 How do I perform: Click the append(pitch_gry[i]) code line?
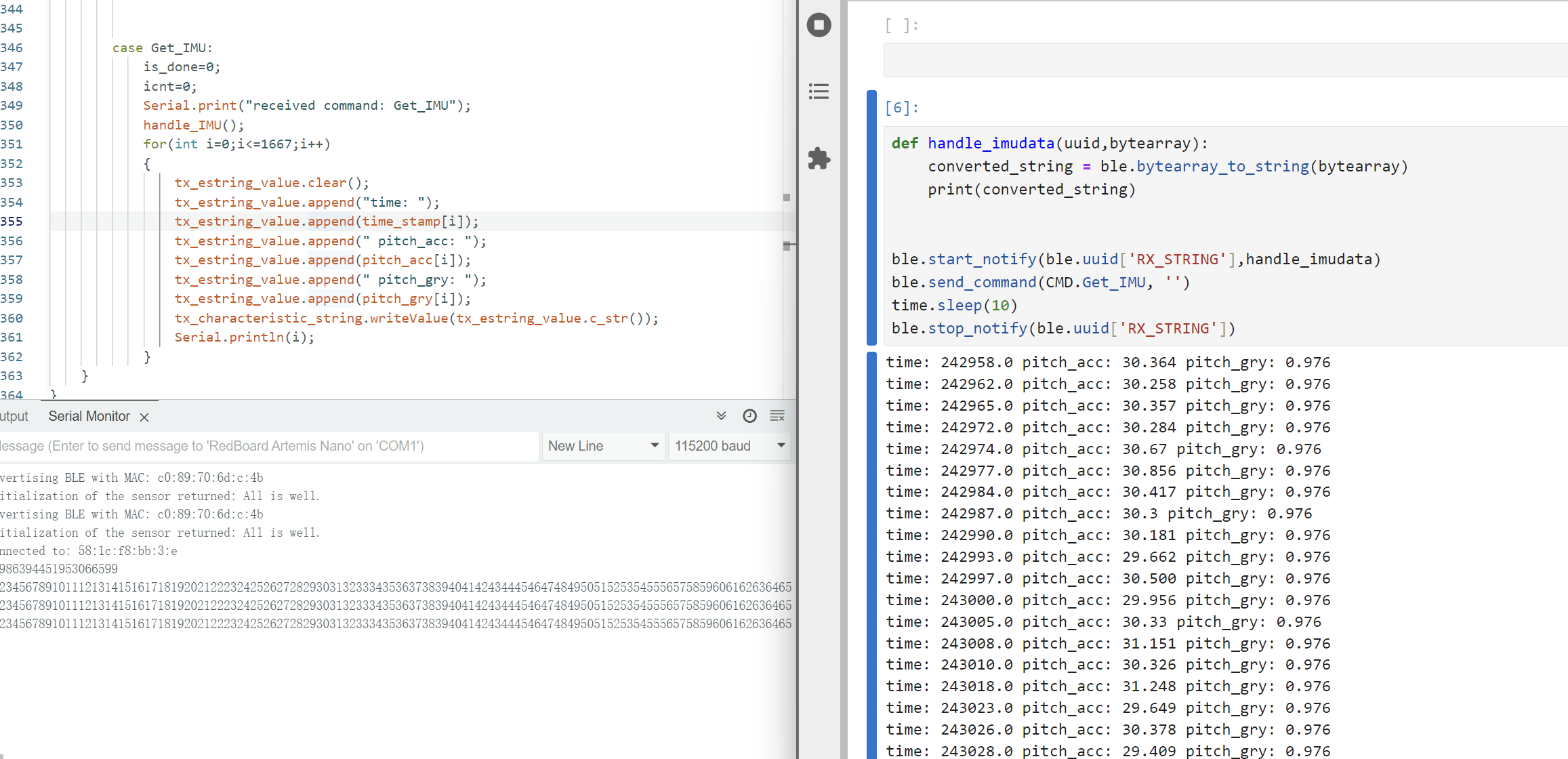323,299
